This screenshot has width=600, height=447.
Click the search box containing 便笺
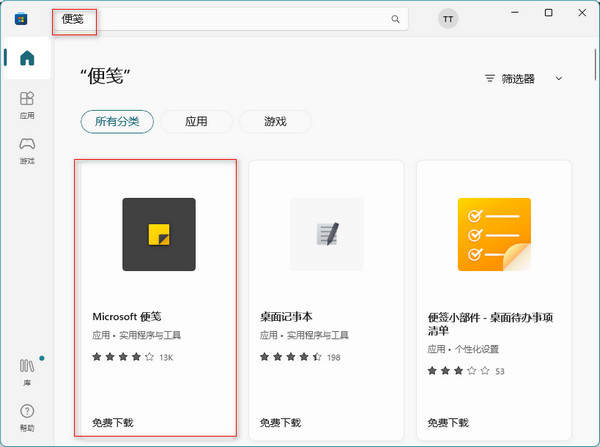coord(230,19)
